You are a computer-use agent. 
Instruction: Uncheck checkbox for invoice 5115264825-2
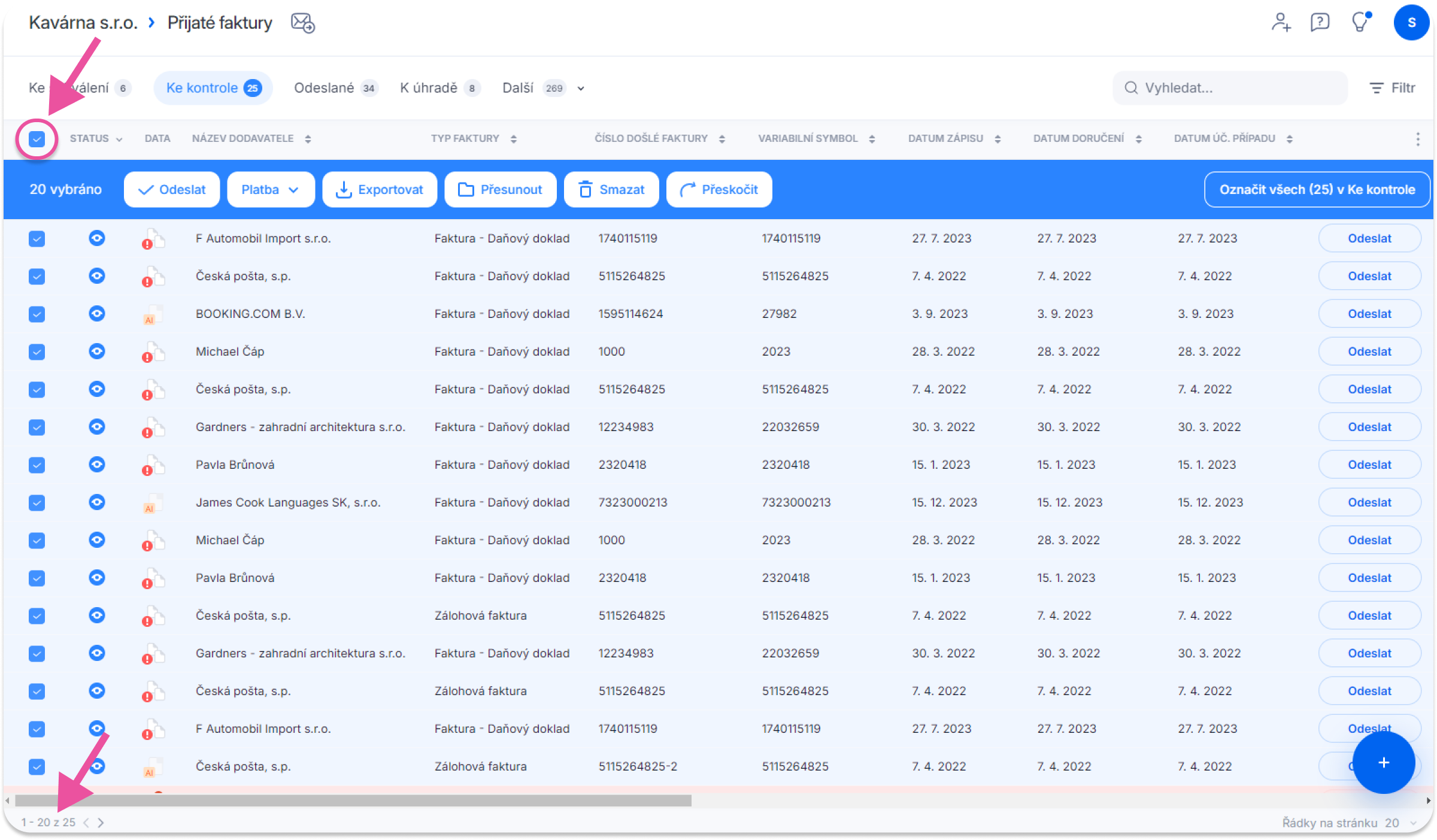pos(37,767)
